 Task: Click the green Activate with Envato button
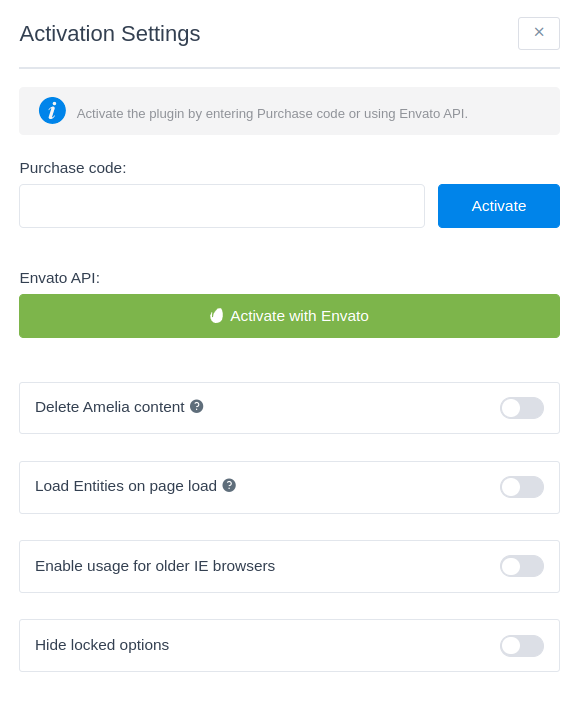(289, 316)
